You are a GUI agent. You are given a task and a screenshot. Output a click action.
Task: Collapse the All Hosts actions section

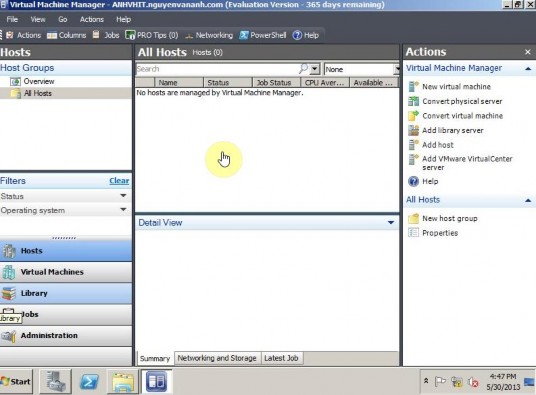point(528,200)
